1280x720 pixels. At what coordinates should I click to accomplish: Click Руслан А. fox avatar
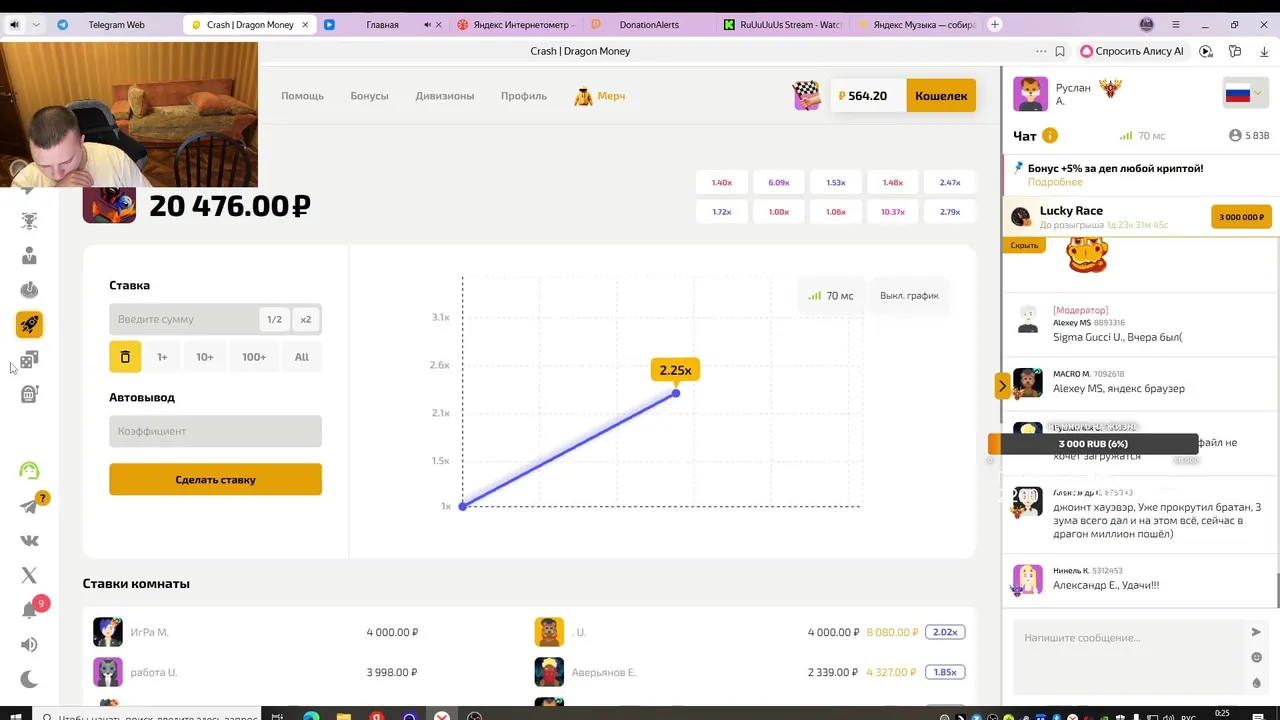[x=1030, y=95]
